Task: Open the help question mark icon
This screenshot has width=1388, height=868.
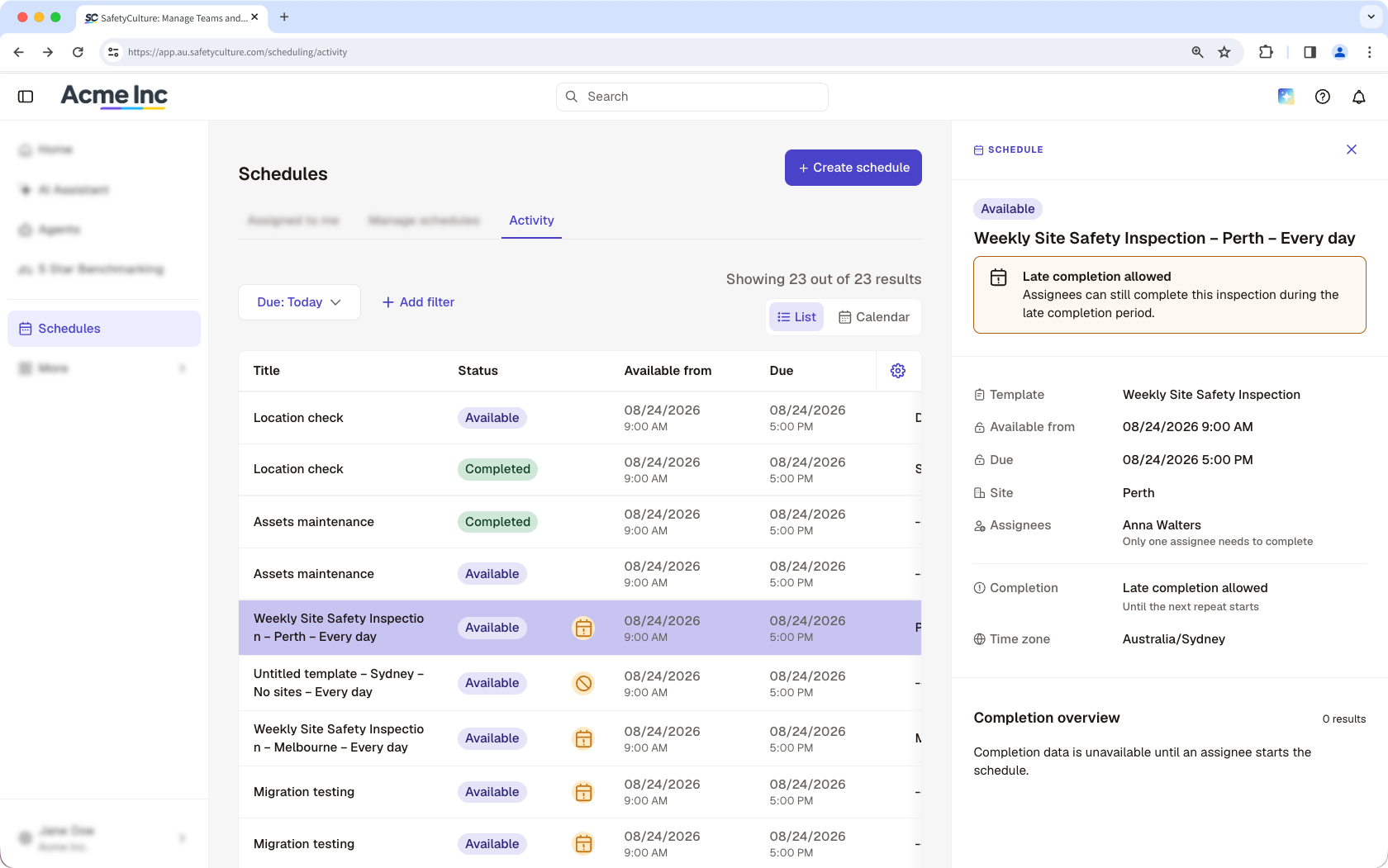Action: coord(1323,97)
